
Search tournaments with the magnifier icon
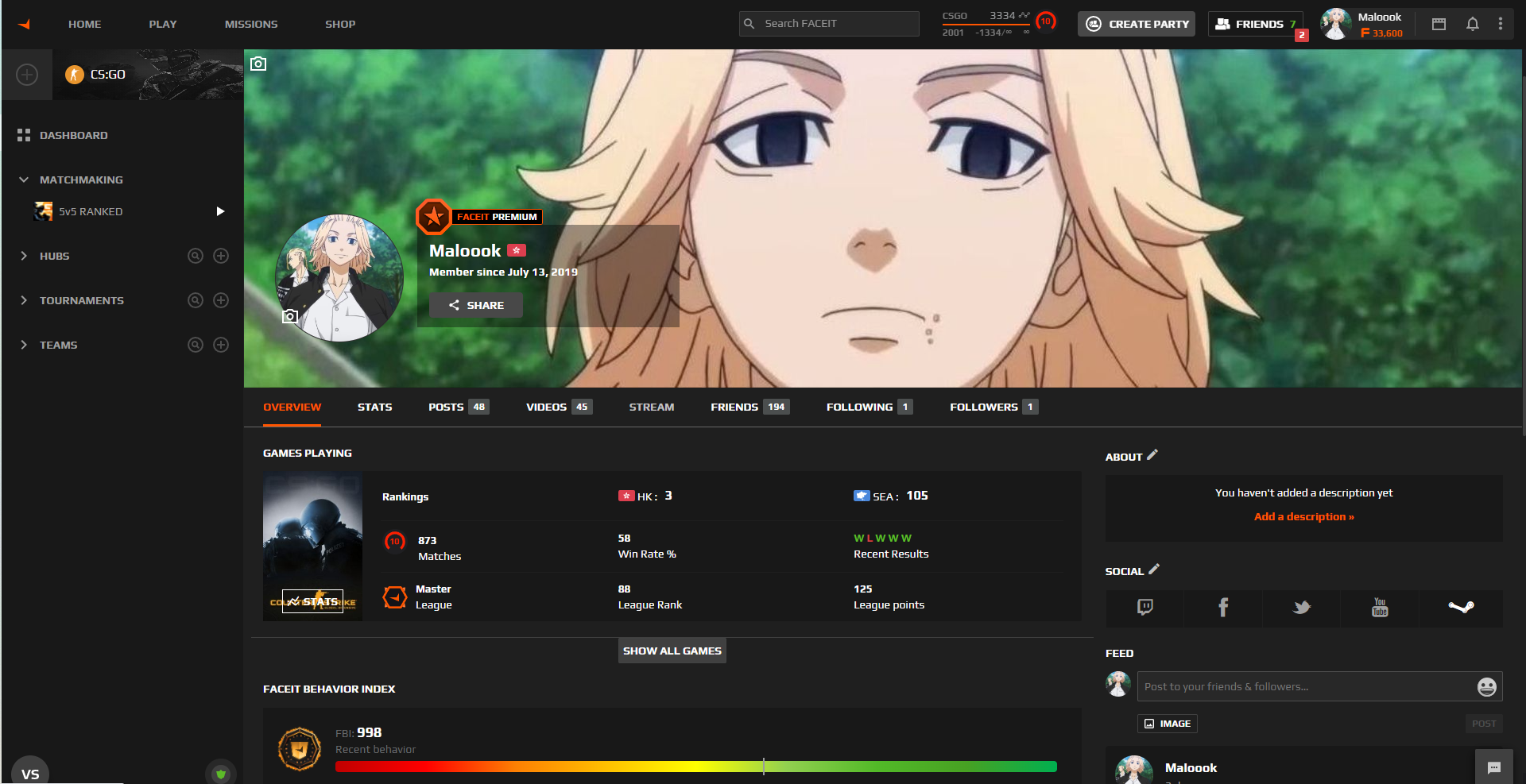[196, 300]
